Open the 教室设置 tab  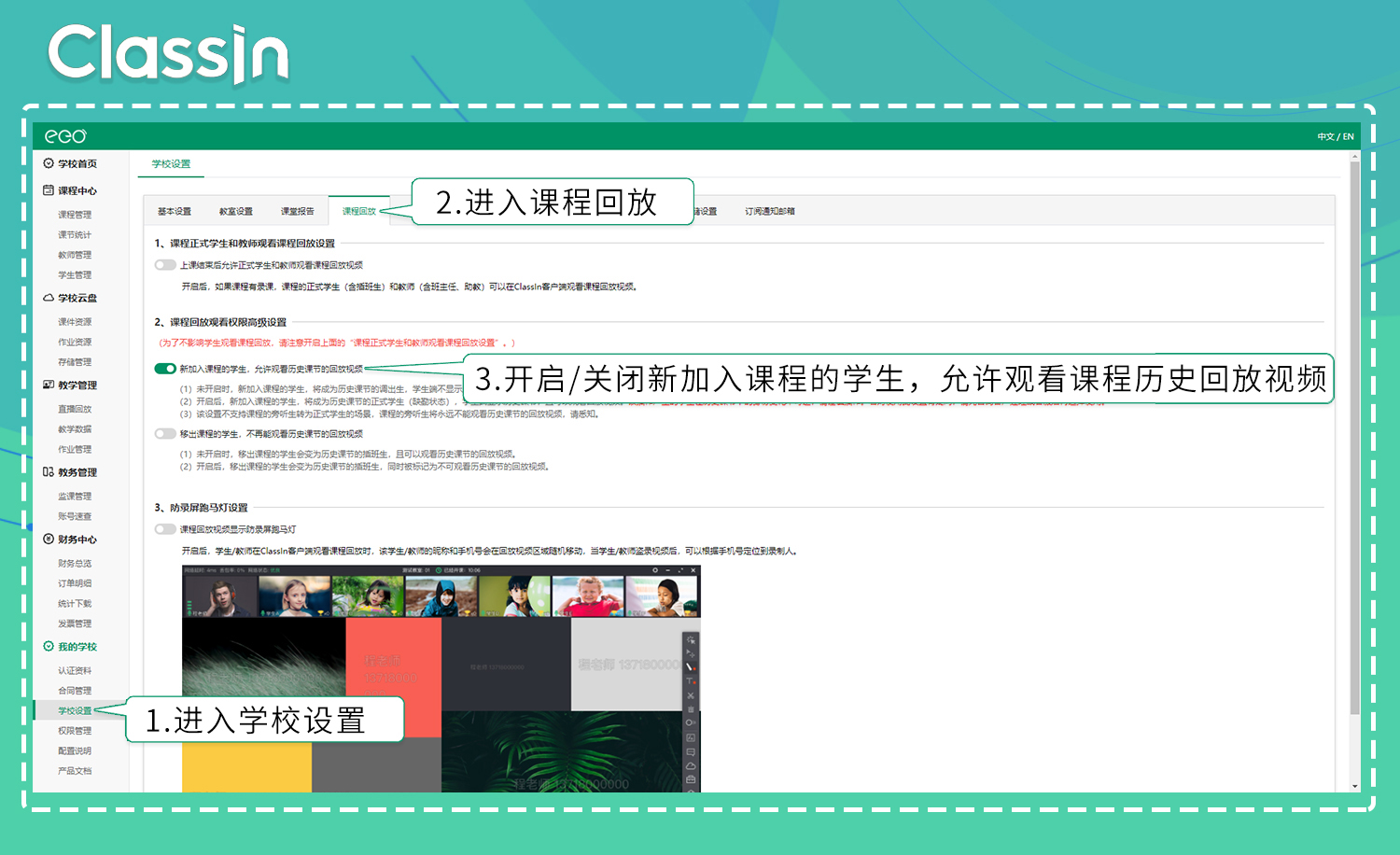(236, 212)
